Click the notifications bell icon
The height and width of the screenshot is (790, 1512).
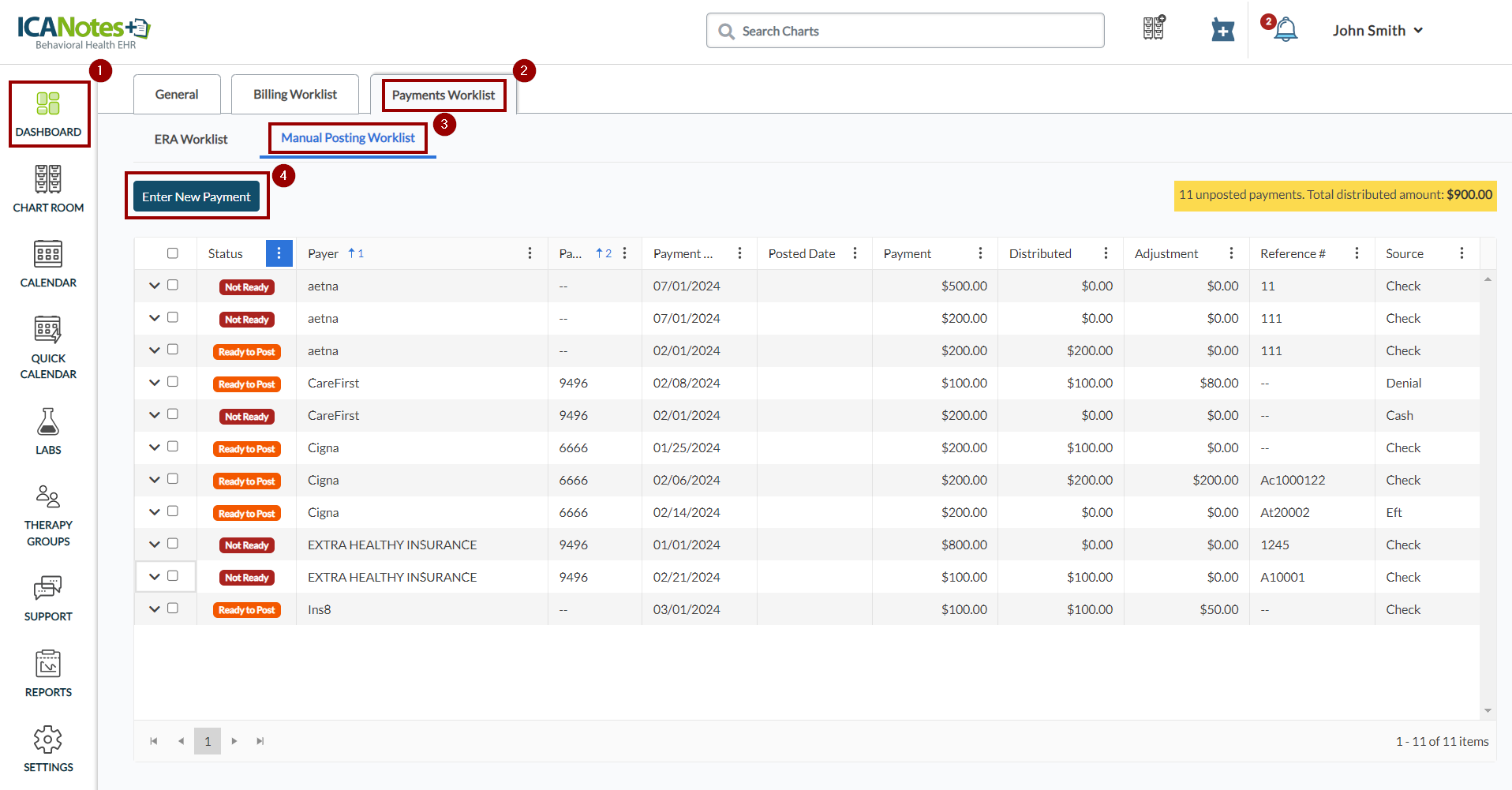click(x=1286, y=30)
